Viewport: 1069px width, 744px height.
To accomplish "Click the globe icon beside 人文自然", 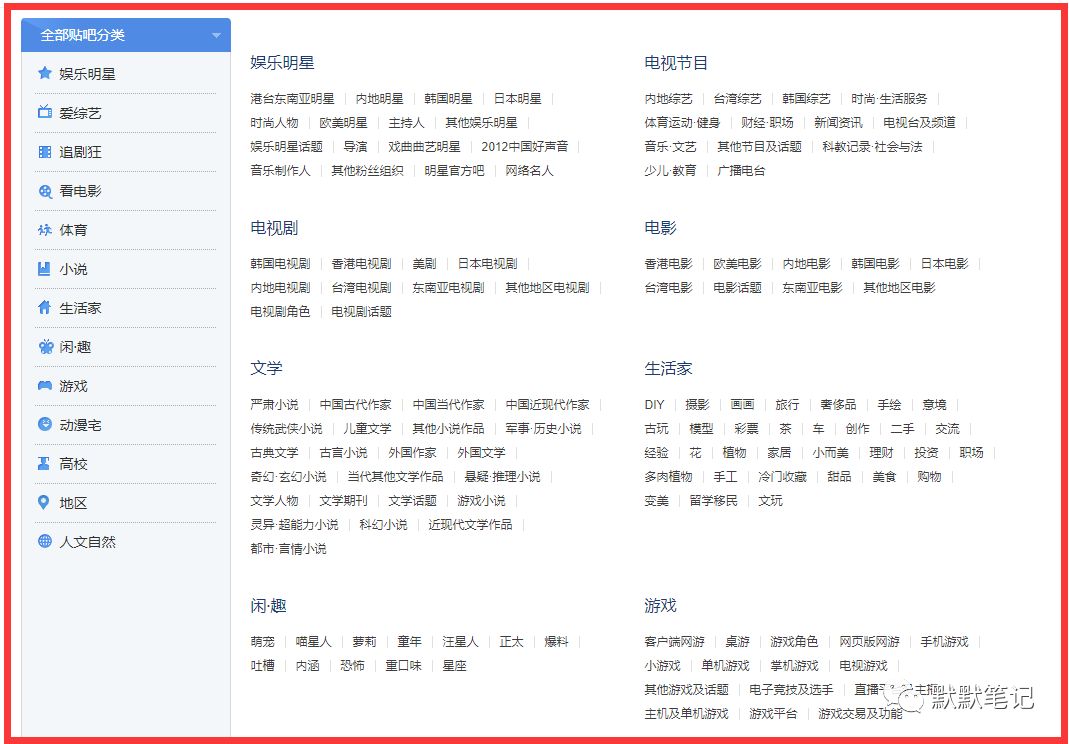I will click(45, 541).
